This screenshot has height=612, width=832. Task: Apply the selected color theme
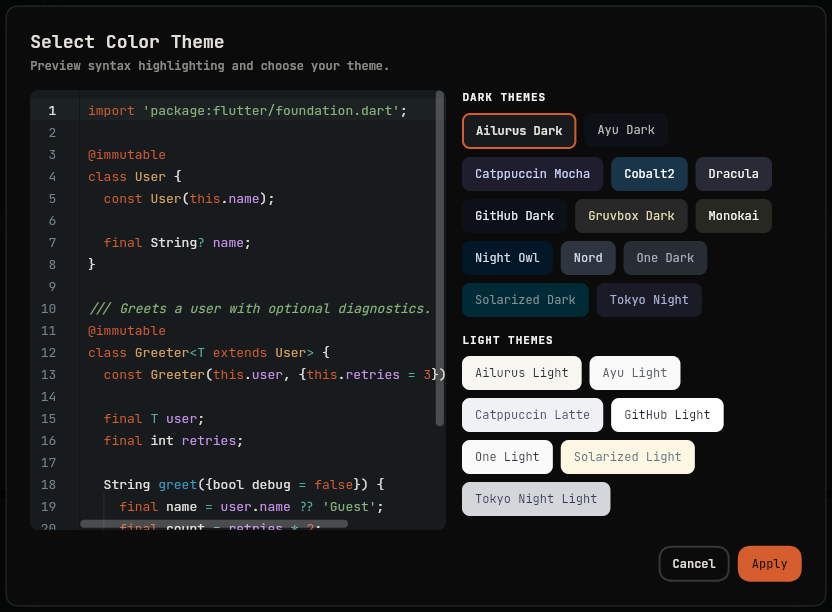tap(769, 564)
